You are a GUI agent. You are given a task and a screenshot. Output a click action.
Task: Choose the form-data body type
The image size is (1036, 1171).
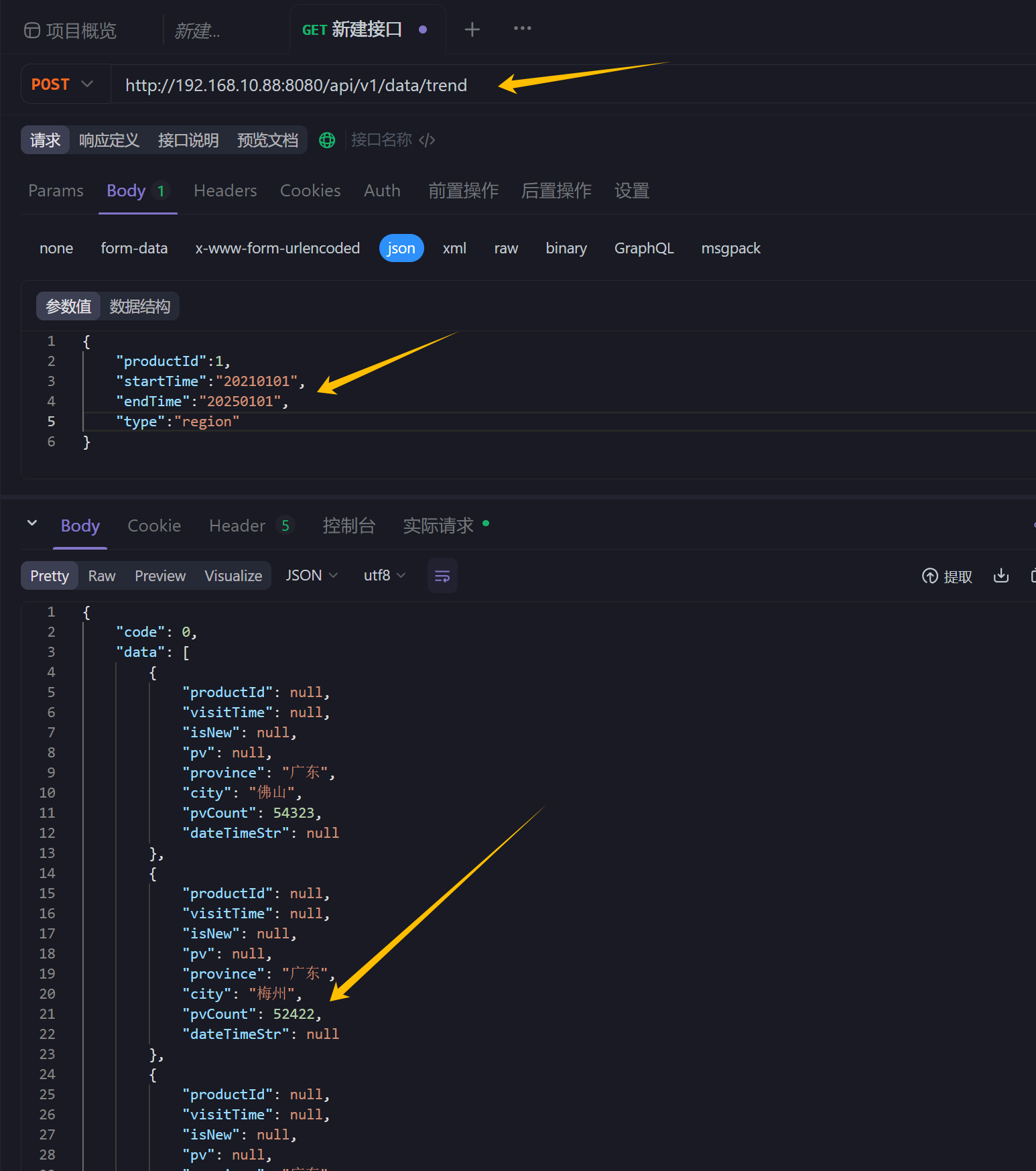[134, 249]
